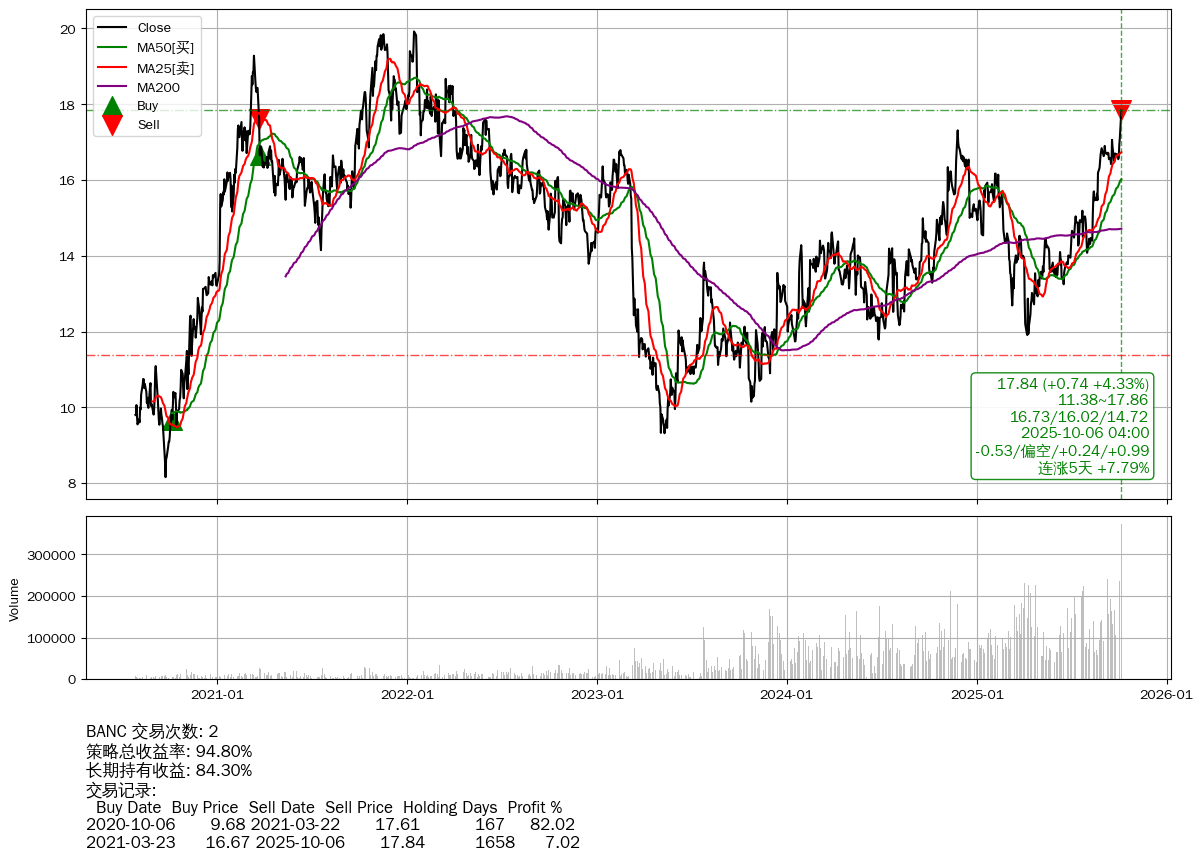Screen dimensions: 1203x860
Task: Click the final sell marker at 17.84
Action: pos(1121,109)
